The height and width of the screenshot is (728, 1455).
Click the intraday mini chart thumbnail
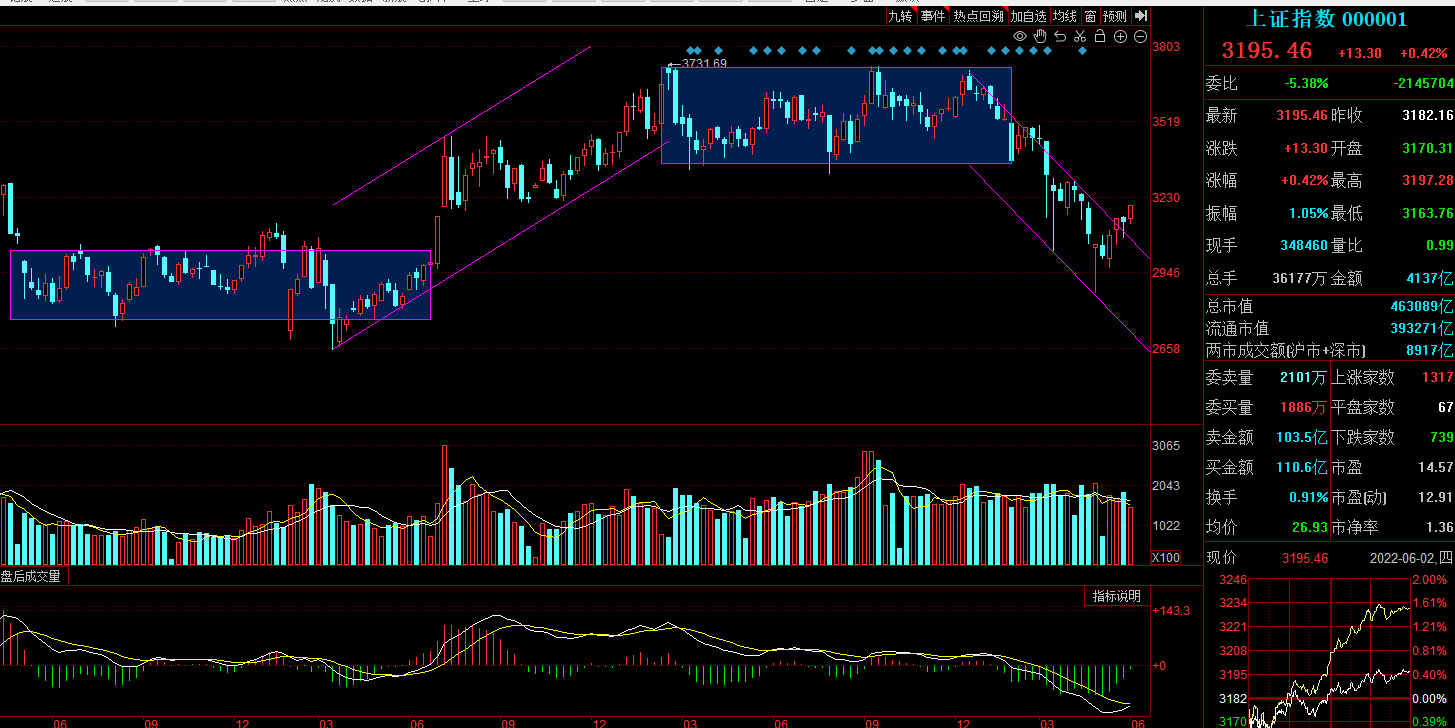click(1330, 651)
